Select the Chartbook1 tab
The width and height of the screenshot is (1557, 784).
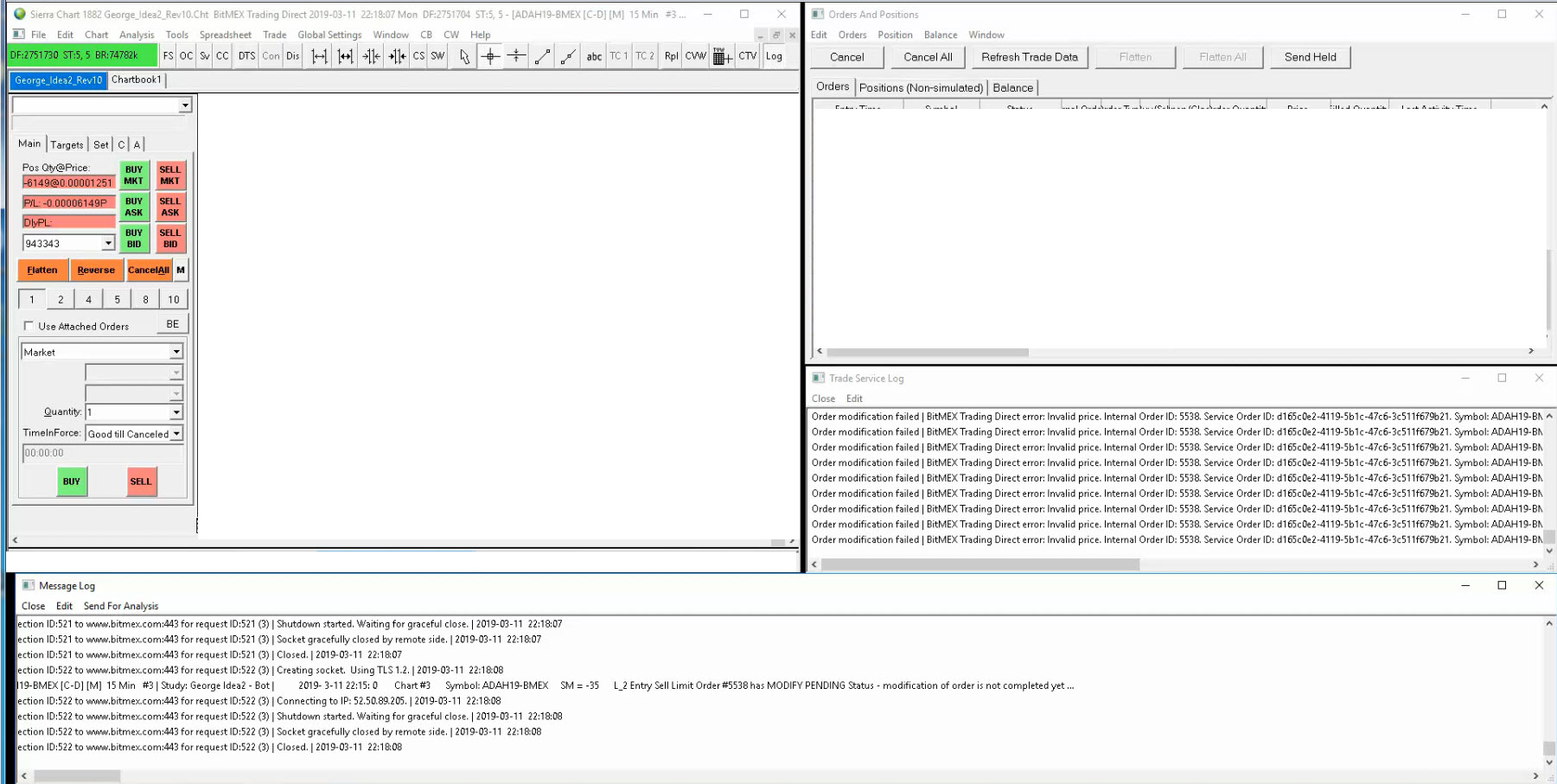136,80
